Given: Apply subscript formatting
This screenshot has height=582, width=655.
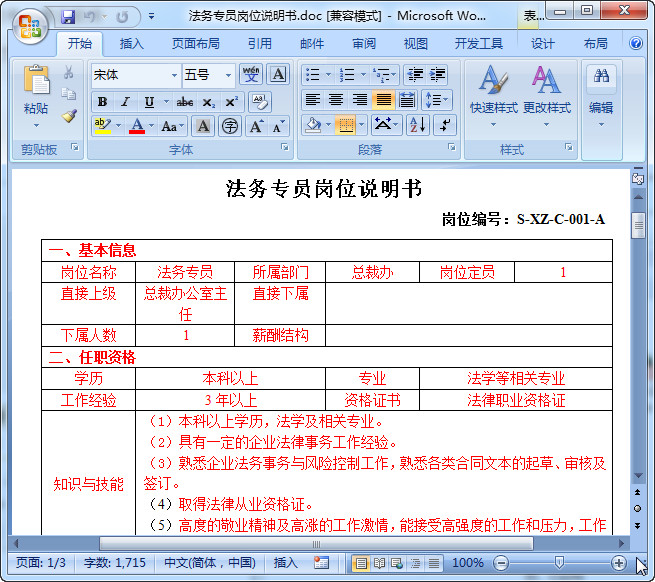Looking at the screenshot, I should coord(208,102).
